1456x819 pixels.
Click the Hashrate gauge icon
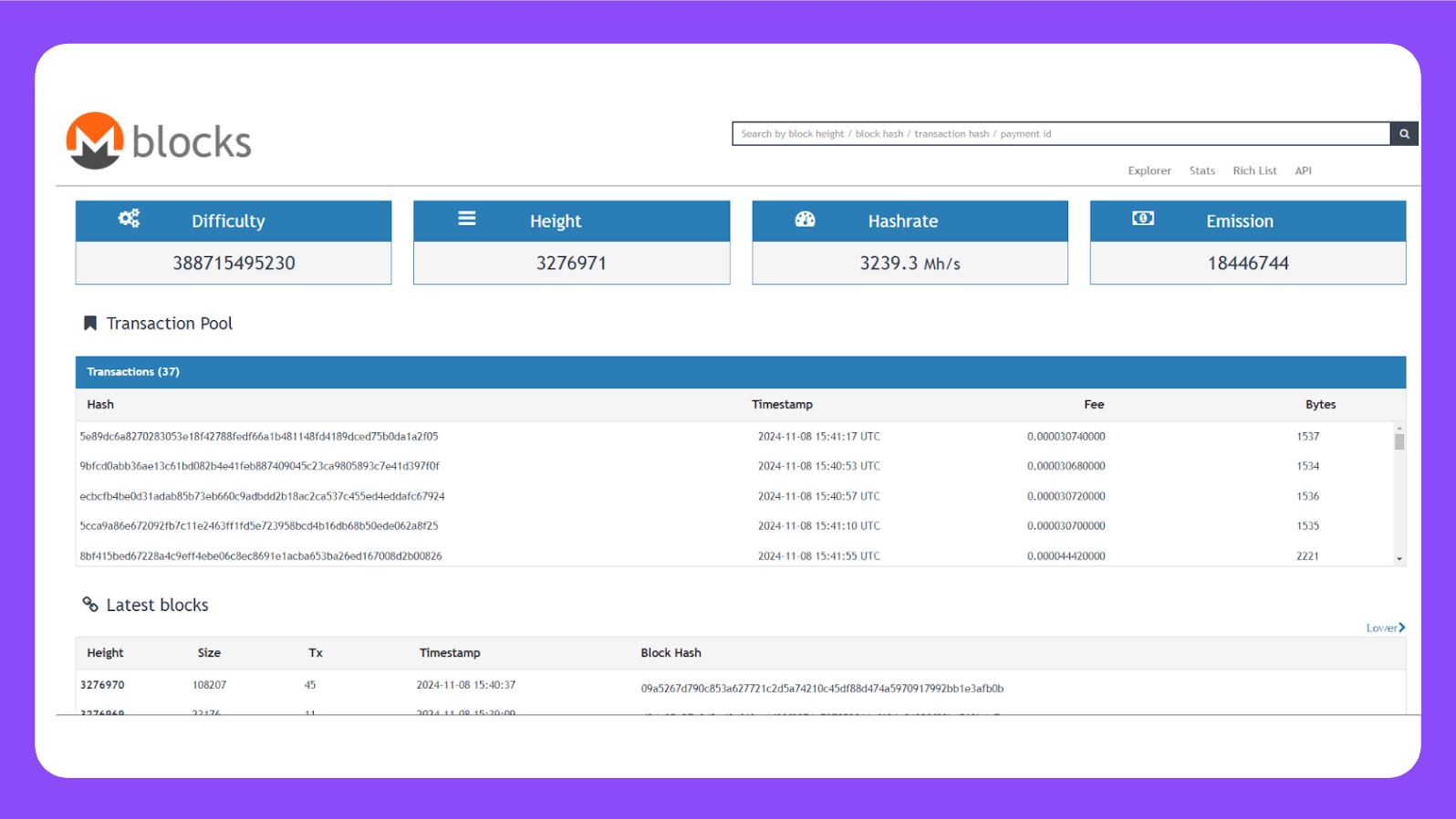point(805,219)
